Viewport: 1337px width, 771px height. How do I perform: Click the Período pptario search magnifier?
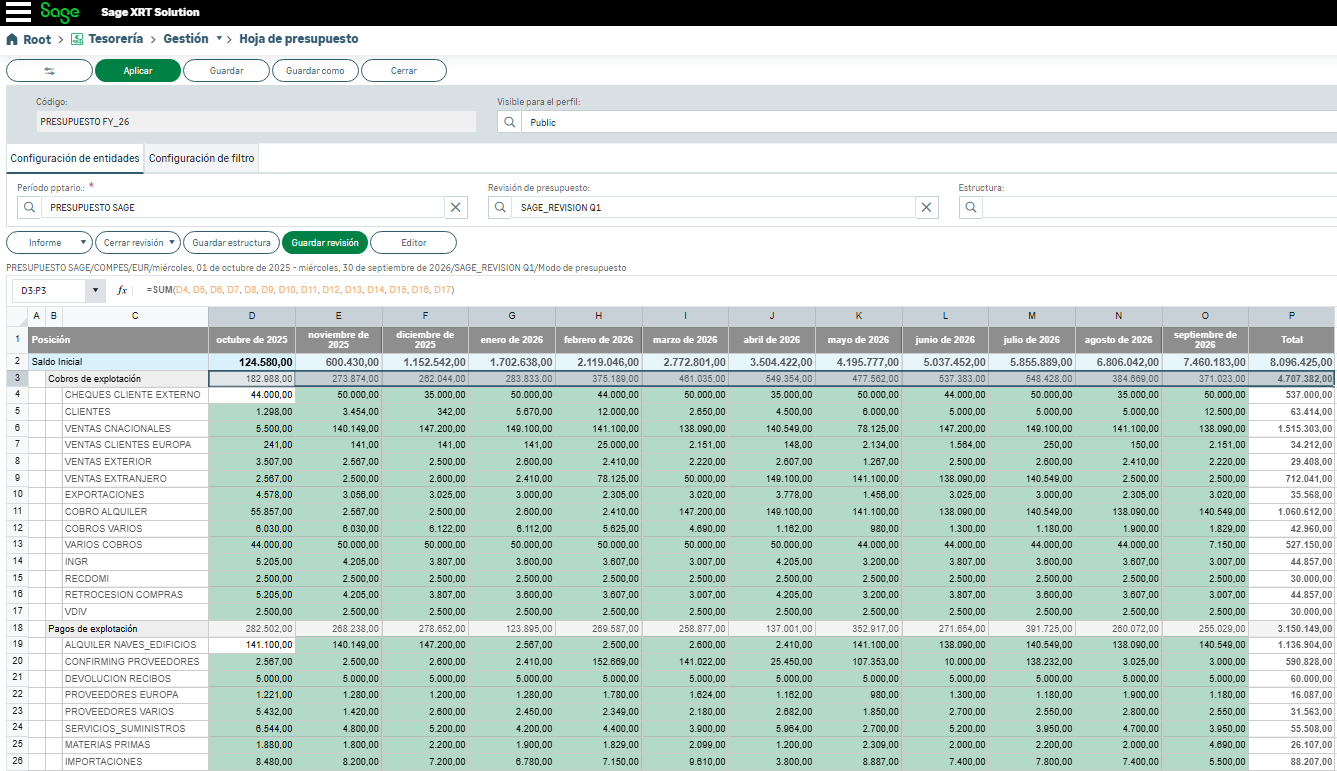(30, 207)
